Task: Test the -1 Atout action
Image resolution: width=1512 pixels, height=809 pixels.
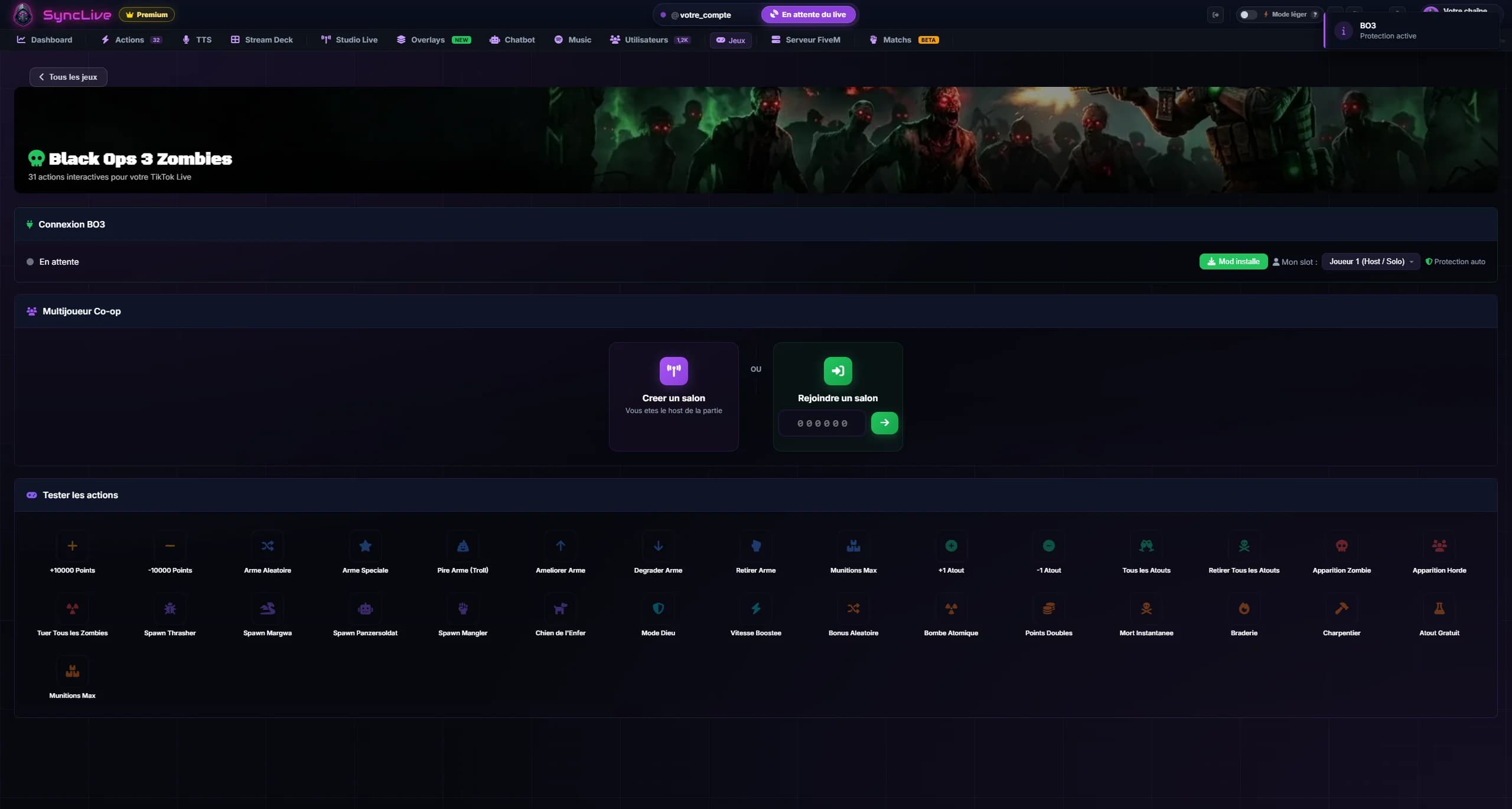Action: pos(1049,546)
